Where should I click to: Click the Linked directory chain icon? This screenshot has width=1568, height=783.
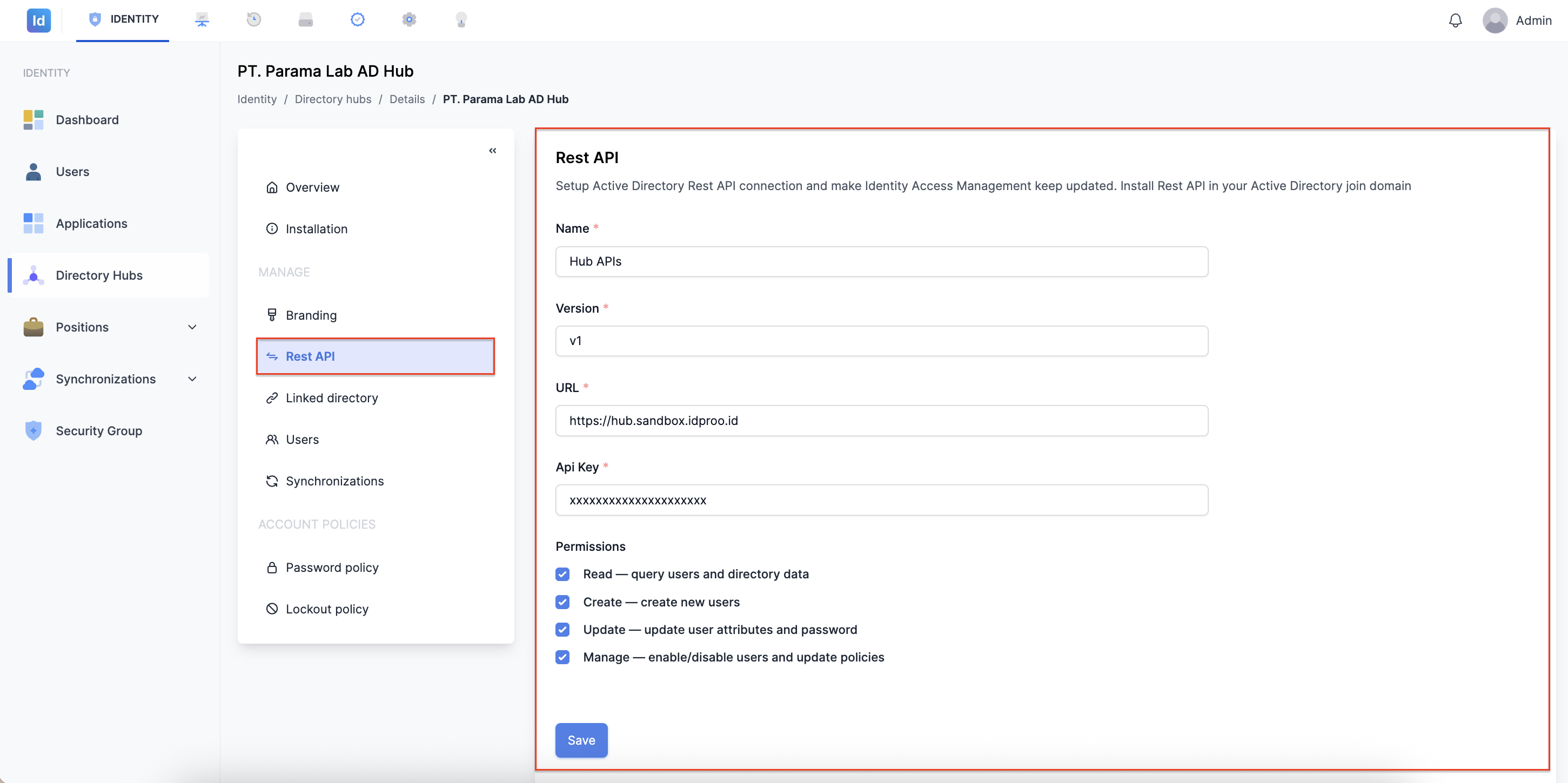coord(271,398)
